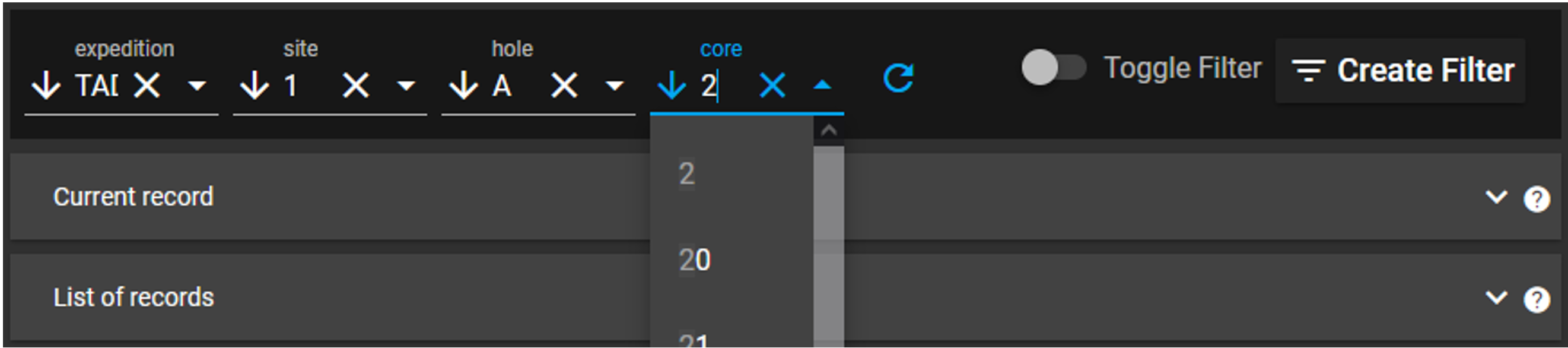Click the site down-arrow icon

click(255, 86)
